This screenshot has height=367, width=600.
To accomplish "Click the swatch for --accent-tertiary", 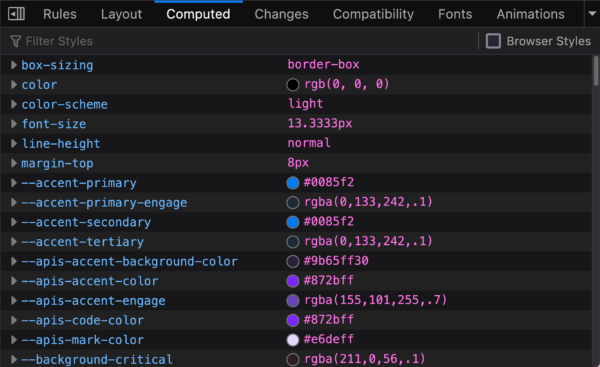I will click(293, 242).
